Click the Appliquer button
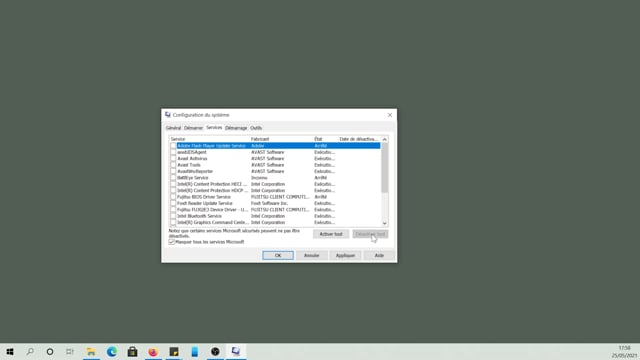Image resolution: width=640 pixels, height=360 pixels. [345, 256]
